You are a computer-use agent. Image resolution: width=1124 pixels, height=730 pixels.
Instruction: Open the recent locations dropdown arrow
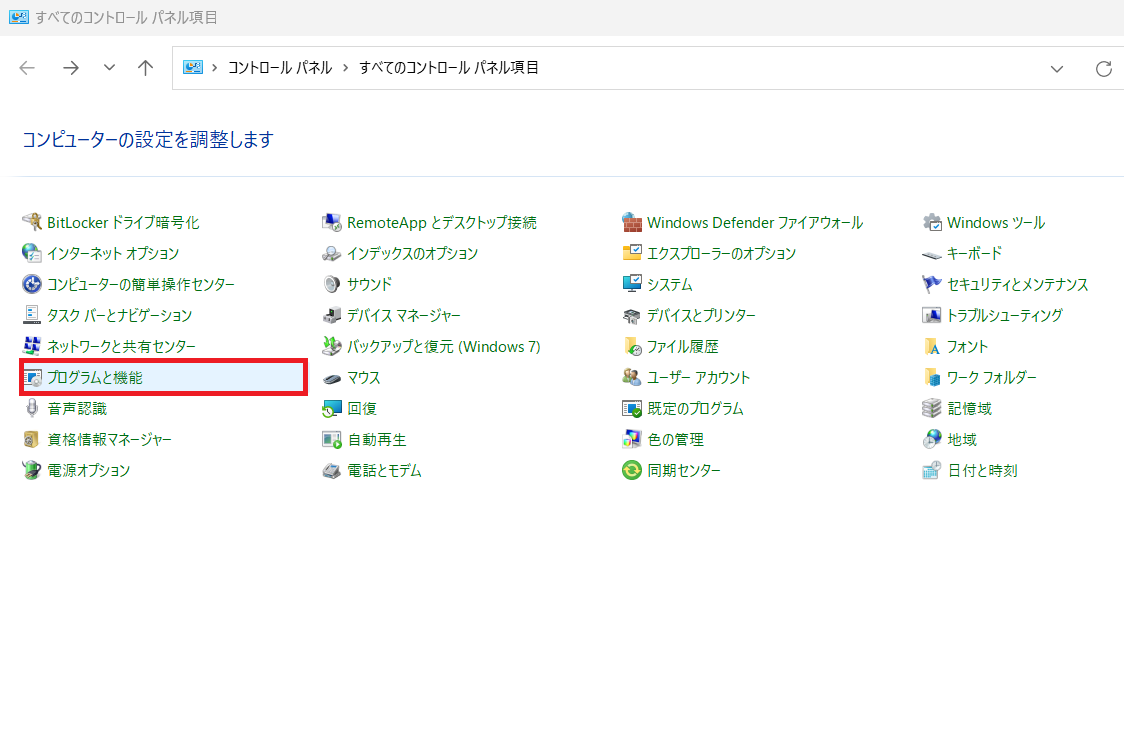tap(109, 67)
